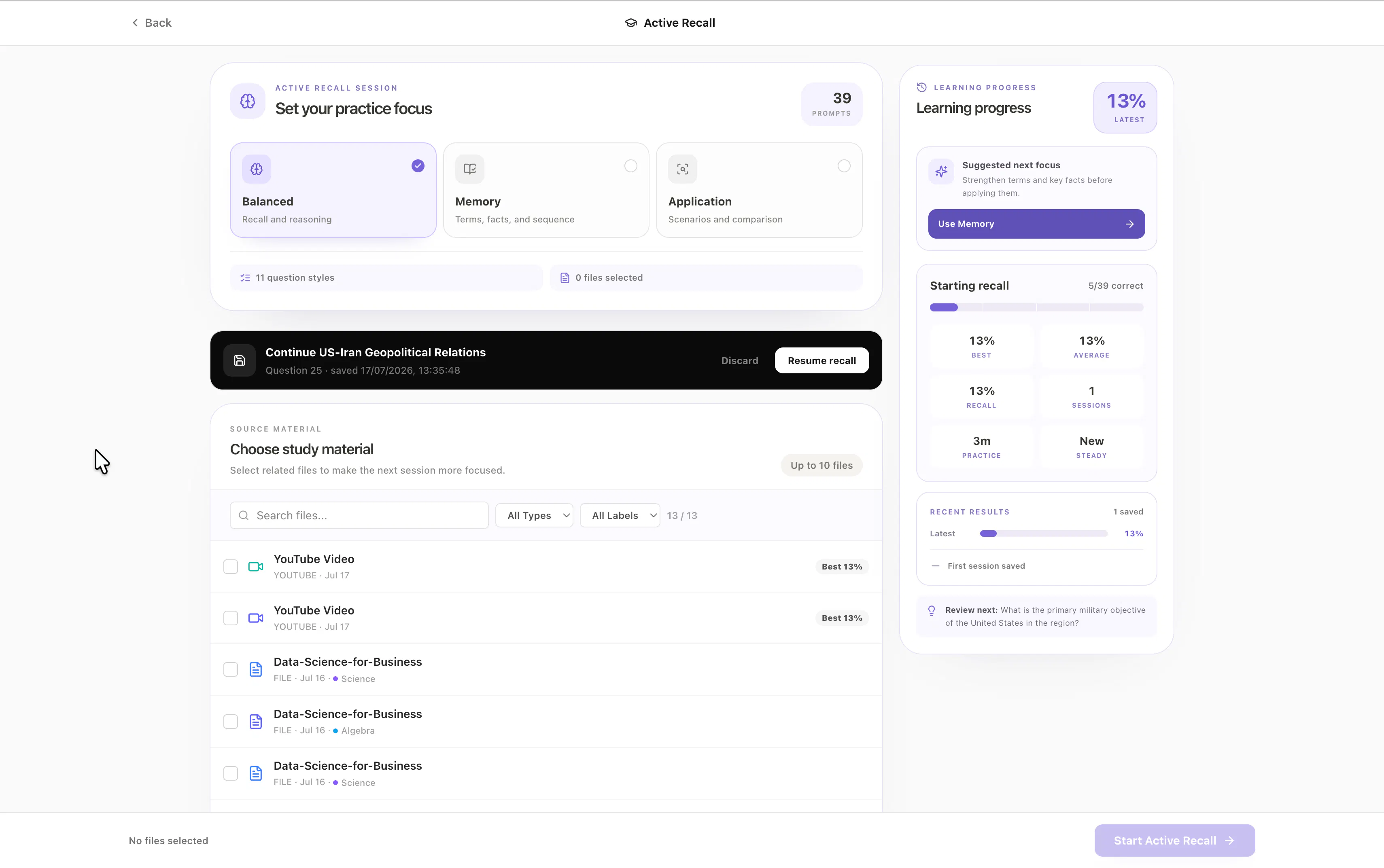Click the green video icon of first YouTube Video

(255, 567)
